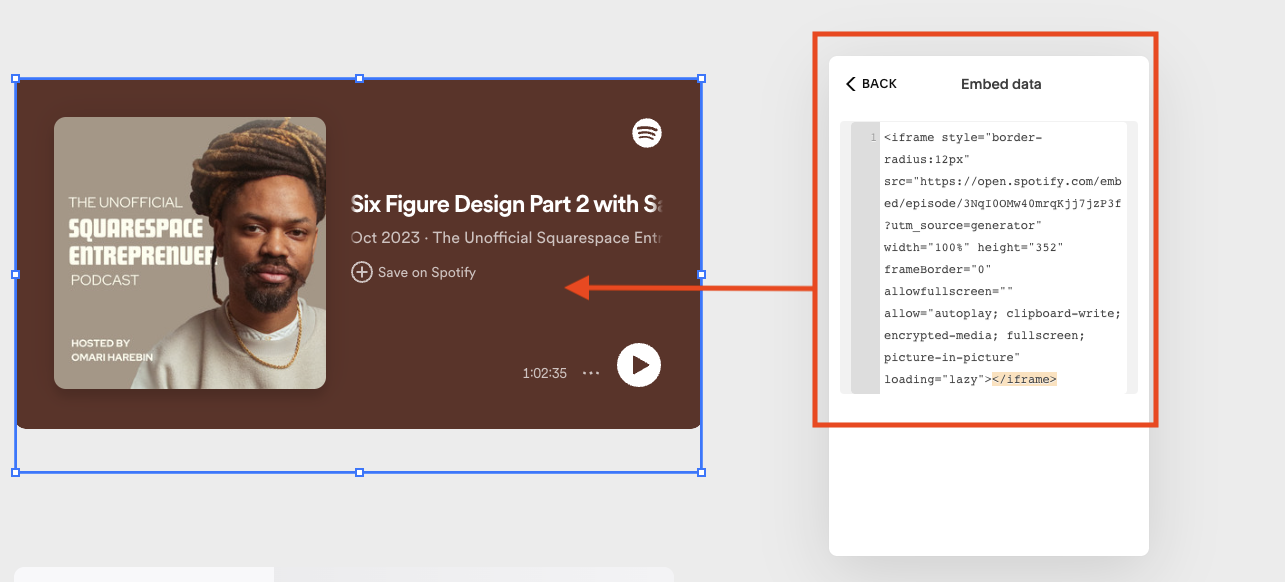Click the plus icon beside Save on Spotify
This screenshot has width=1285, height=582.
tap(362, 272)
